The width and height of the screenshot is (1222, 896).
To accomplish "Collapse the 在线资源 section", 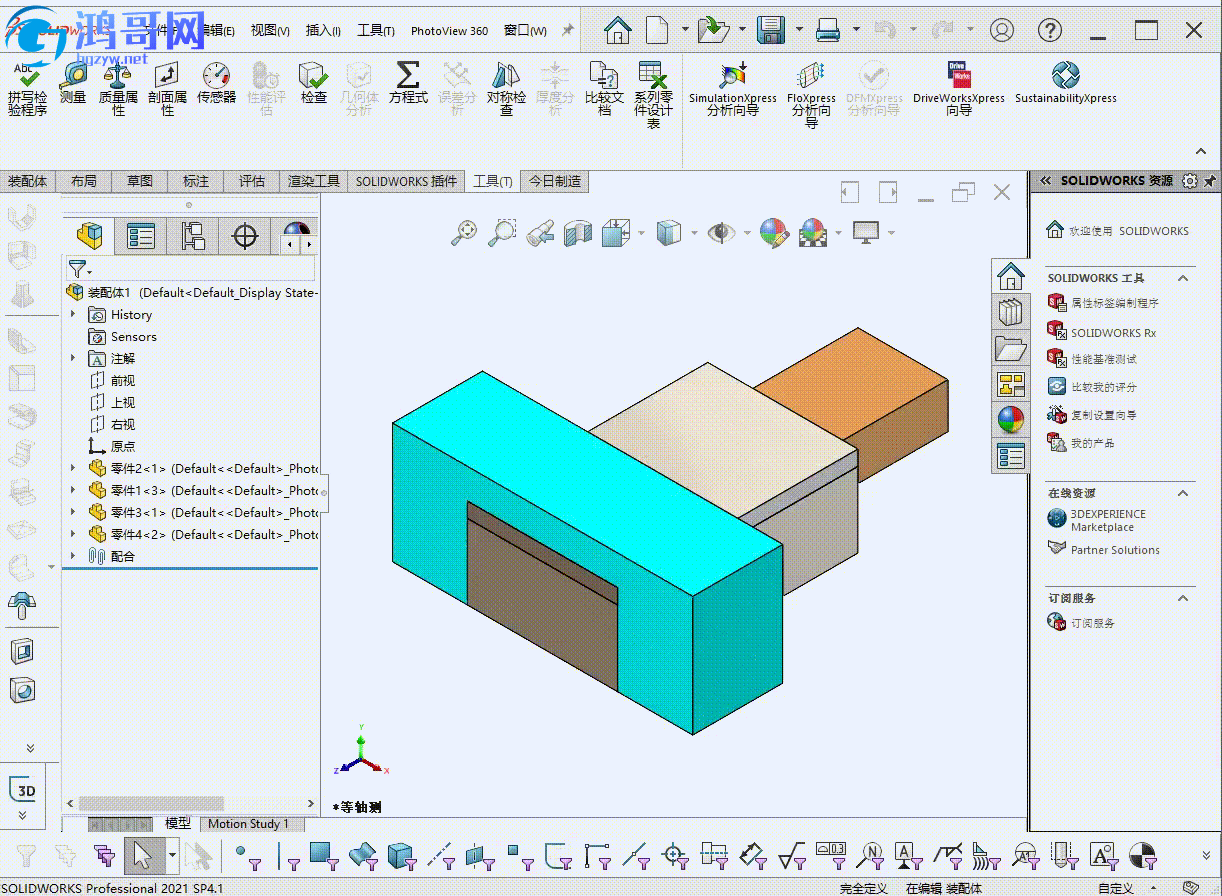I will pyautogui.click(x=1184, y=493).
